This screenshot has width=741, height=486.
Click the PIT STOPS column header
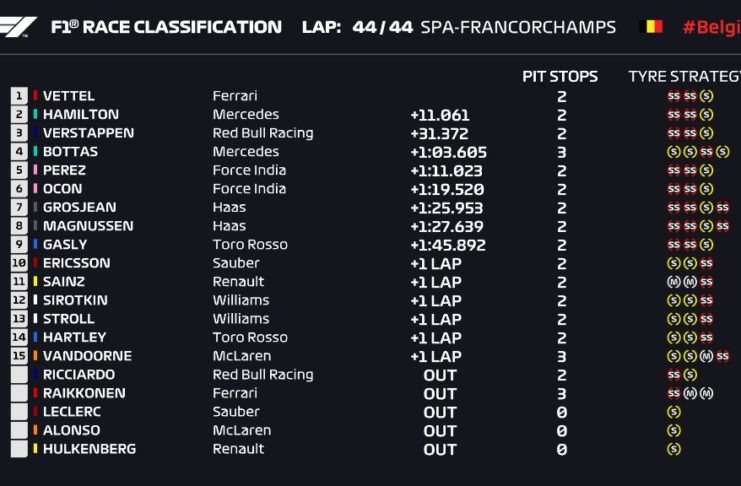[x=560, y=76]
